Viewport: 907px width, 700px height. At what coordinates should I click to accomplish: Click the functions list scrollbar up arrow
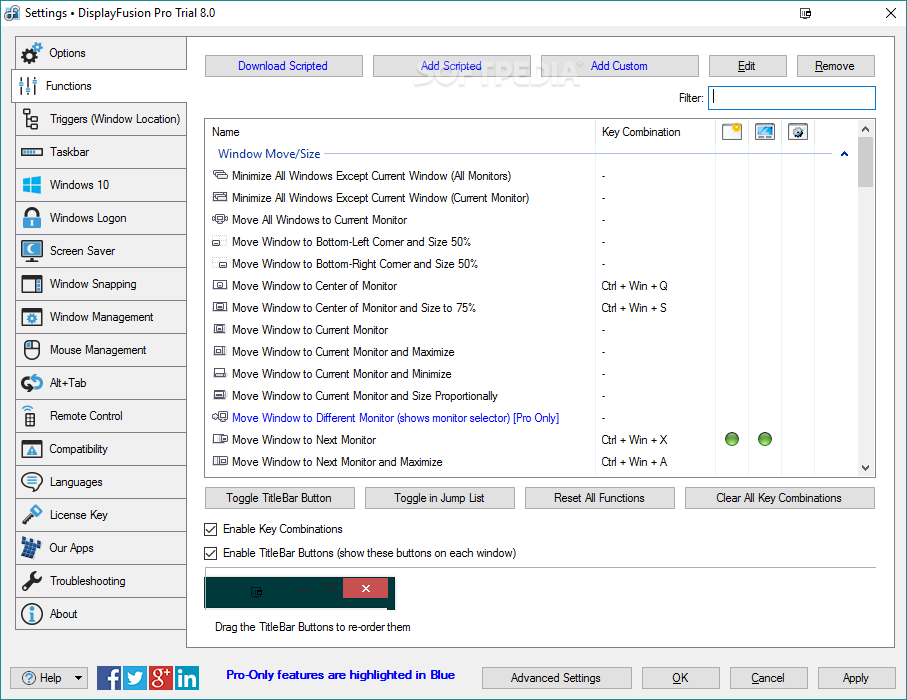[865, 129]
